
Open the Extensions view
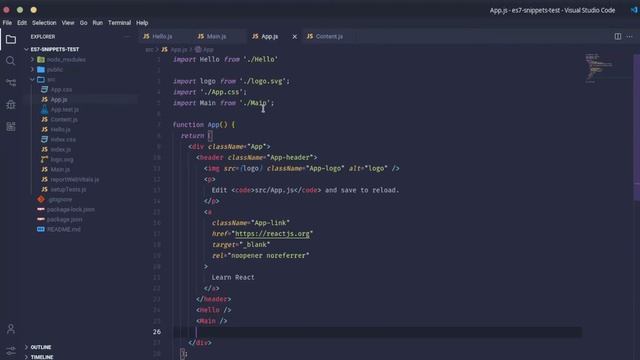[11, 127]
